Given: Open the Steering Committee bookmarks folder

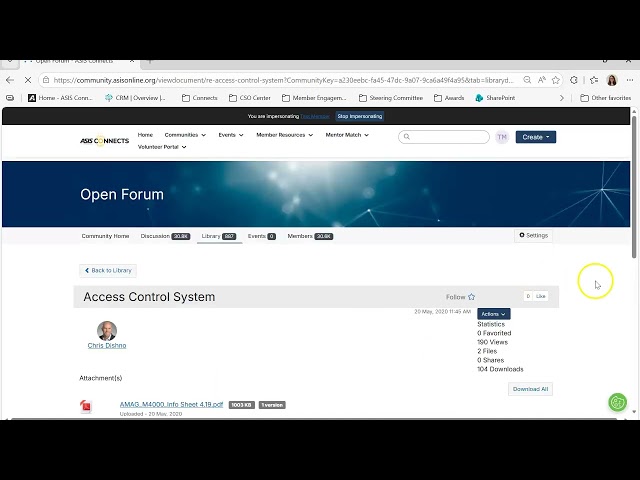Looking at the screenshot, I should pyautogui.click(x=391, y=98).
